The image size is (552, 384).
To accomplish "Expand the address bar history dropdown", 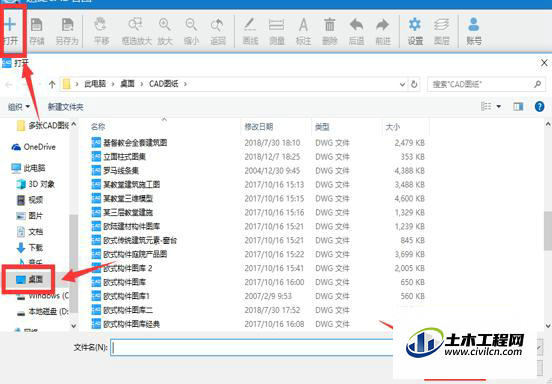I will 402,84.
